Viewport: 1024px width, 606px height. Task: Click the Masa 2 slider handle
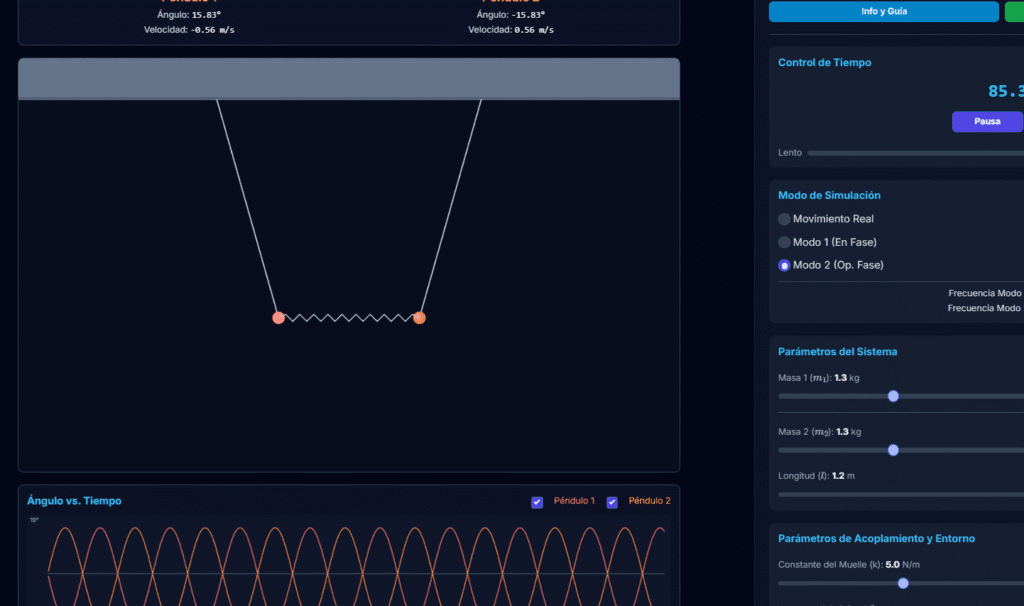pyautogui.click(x=893, y=450)
